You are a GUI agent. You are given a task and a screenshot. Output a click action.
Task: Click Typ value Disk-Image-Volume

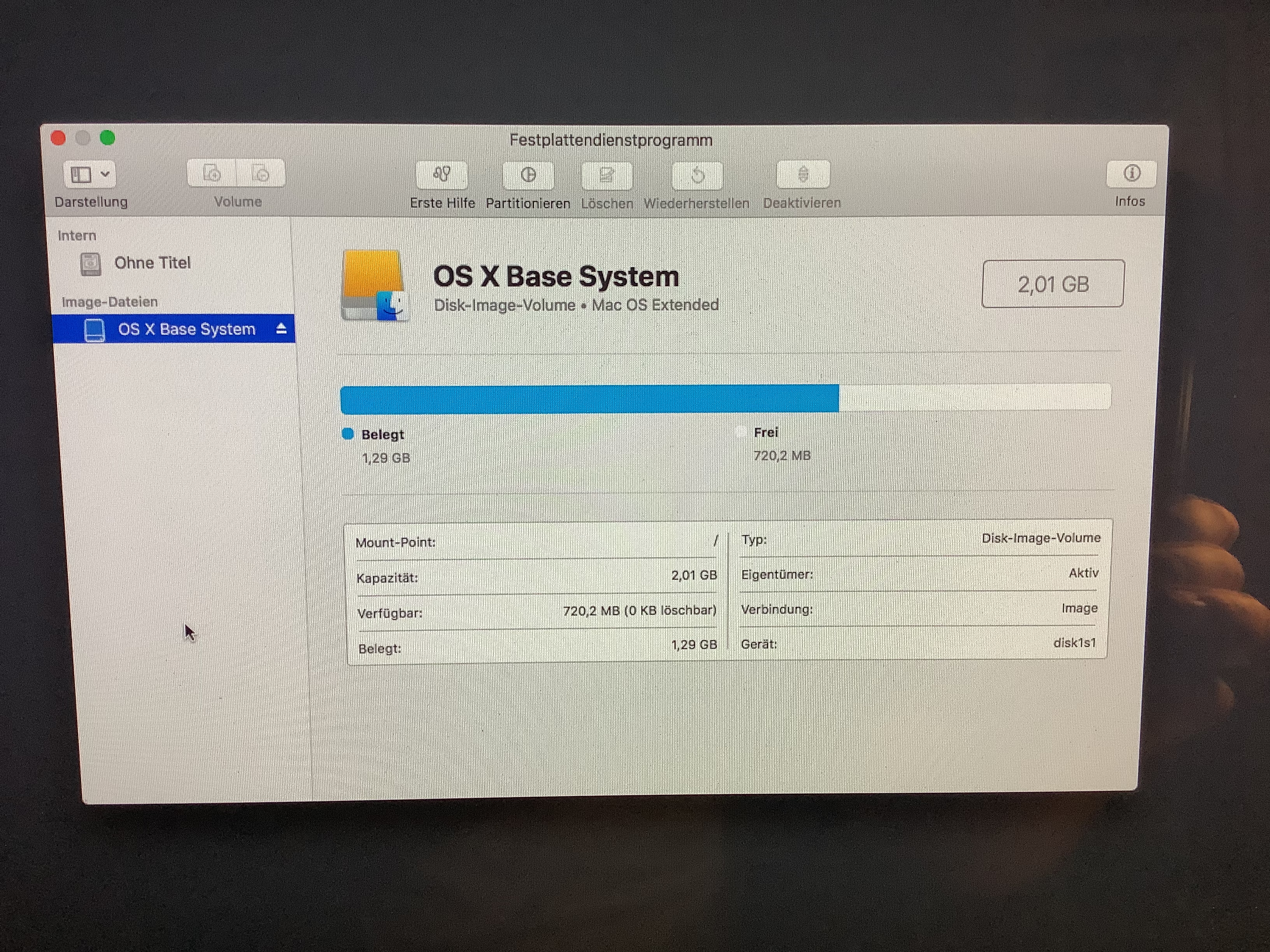point(1041,538)
